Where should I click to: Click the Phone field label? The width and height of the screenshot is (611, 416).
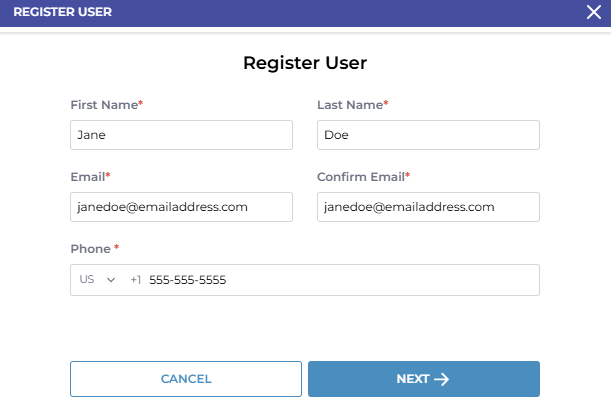(90, 249)
